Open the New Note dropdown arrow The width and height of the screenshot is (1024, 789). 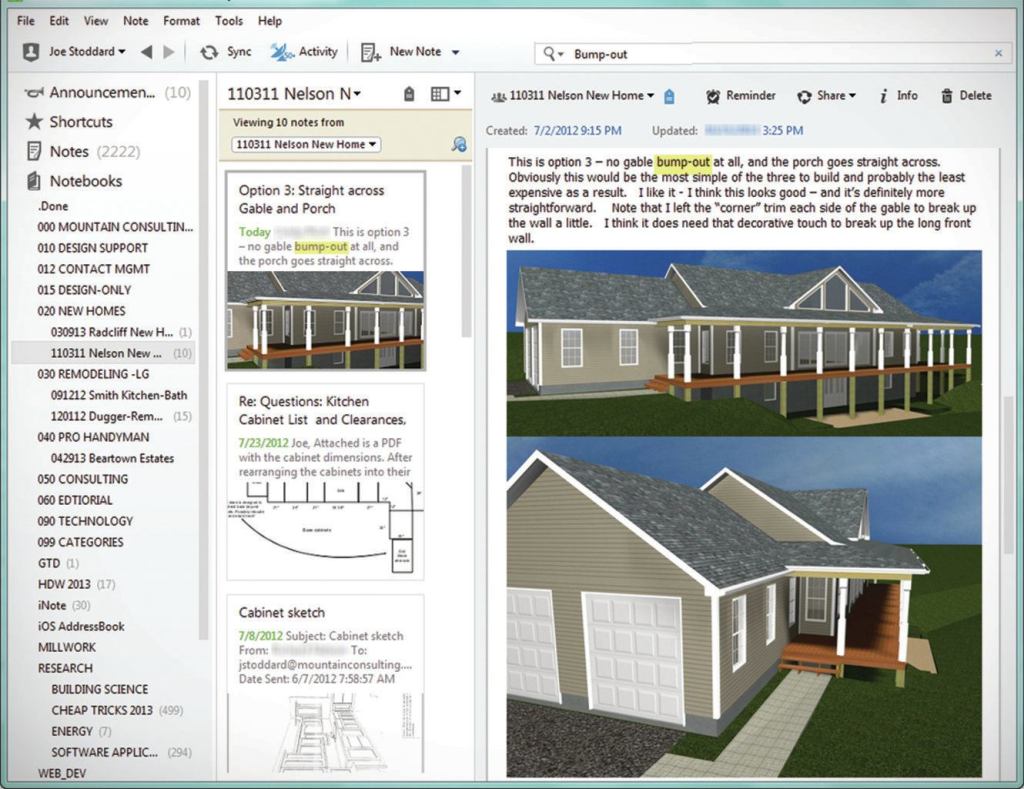[456, 52]
